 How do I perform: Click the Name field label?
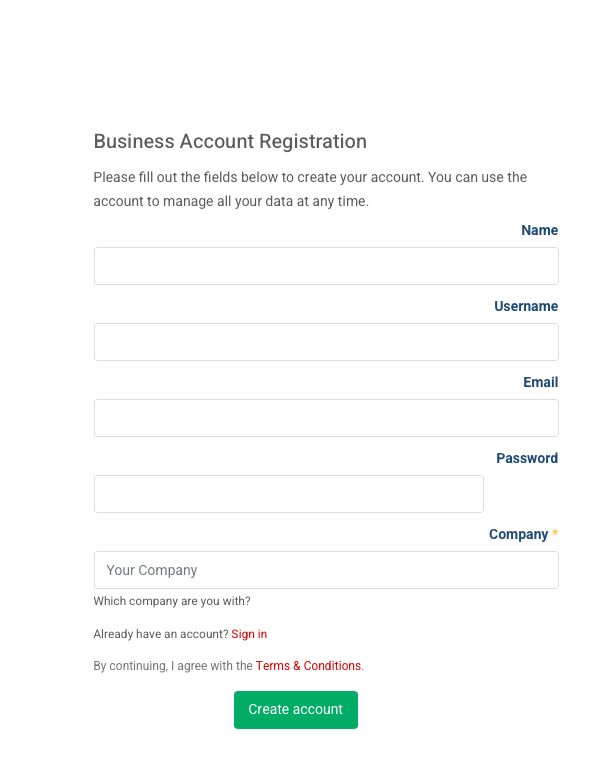[539, 230]
